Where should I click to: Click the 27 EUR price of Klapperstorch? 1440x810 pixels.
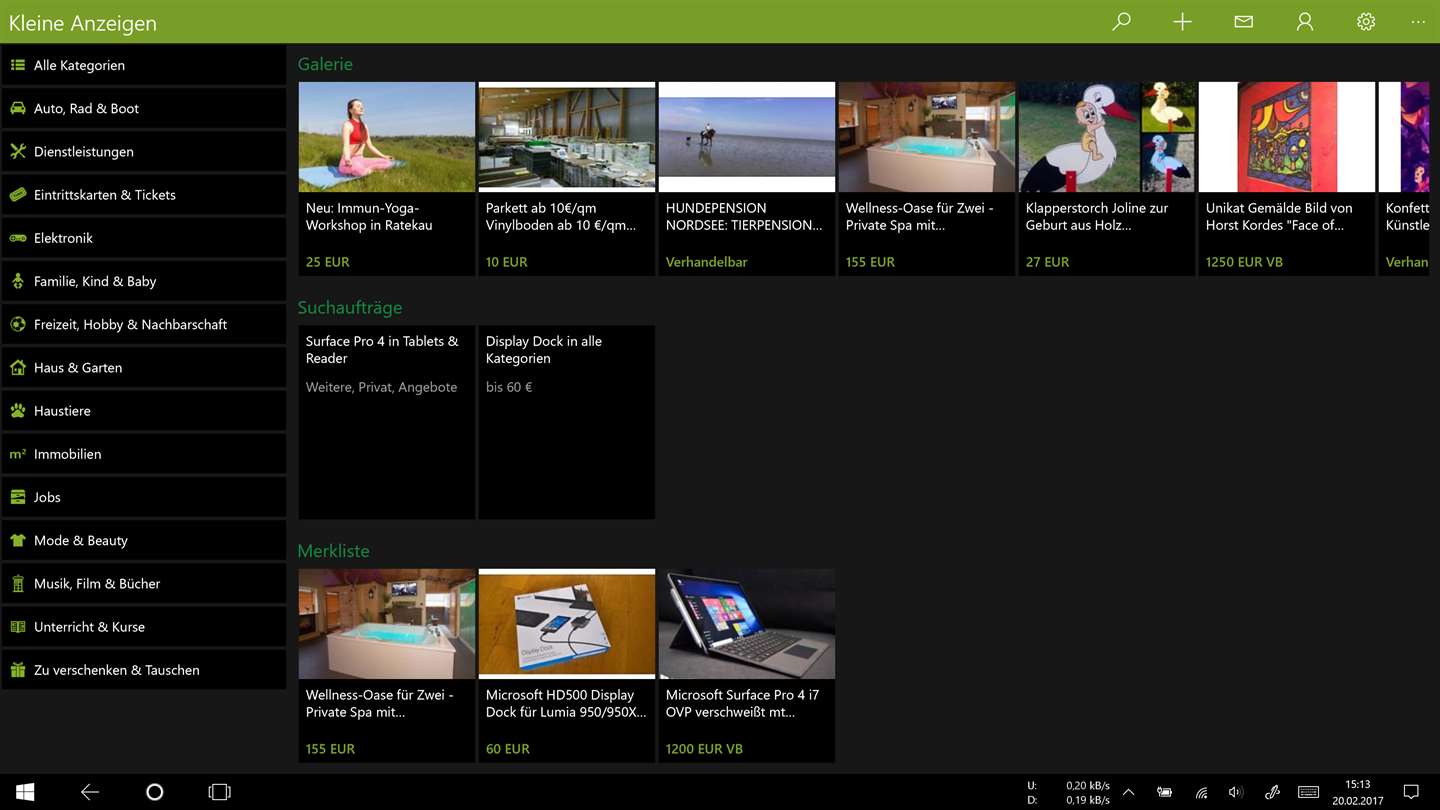[x=1047, y=262]
